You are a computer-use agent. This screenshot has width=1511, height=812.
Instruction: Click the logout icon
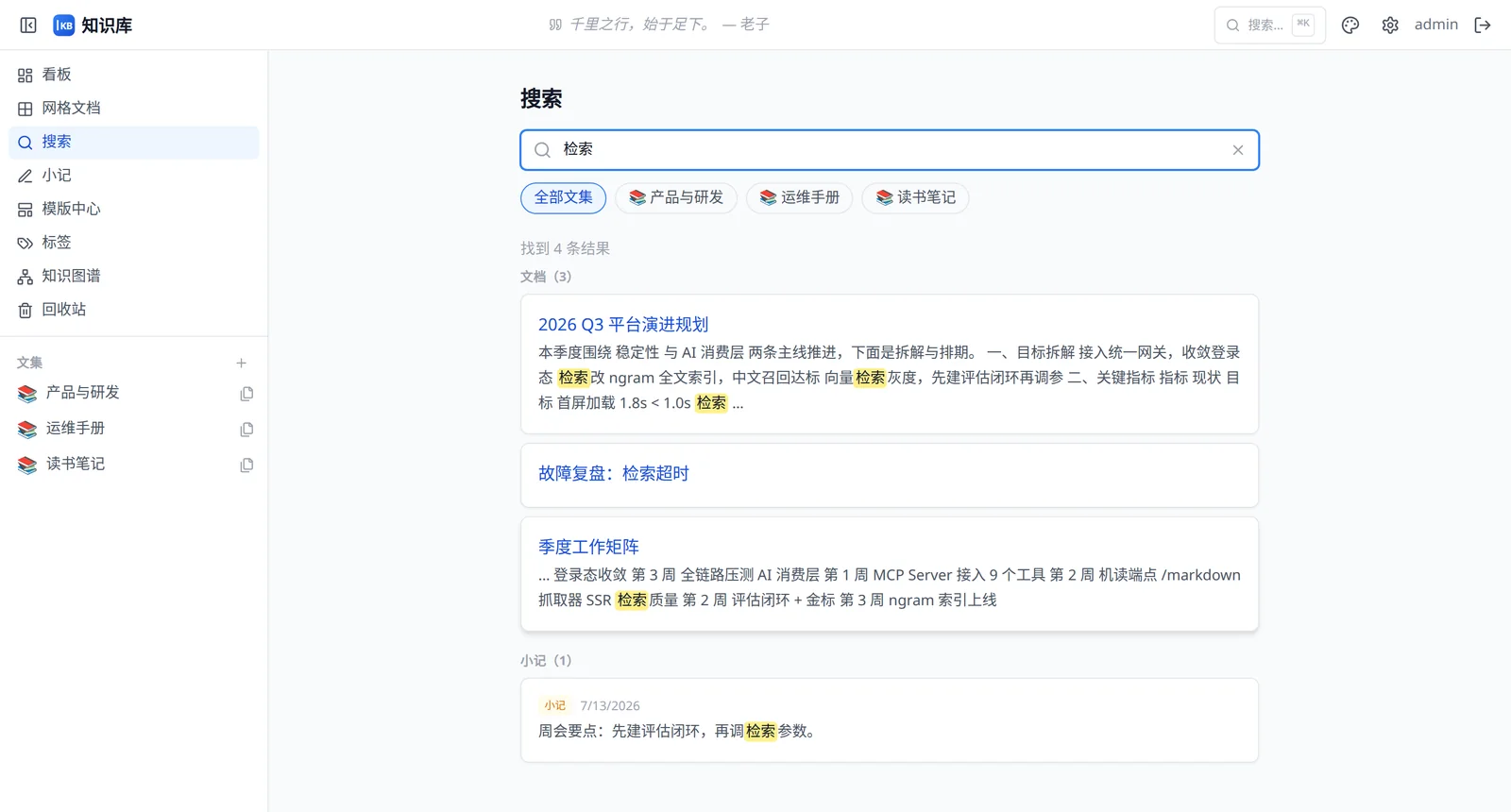tap(1483, 25)
